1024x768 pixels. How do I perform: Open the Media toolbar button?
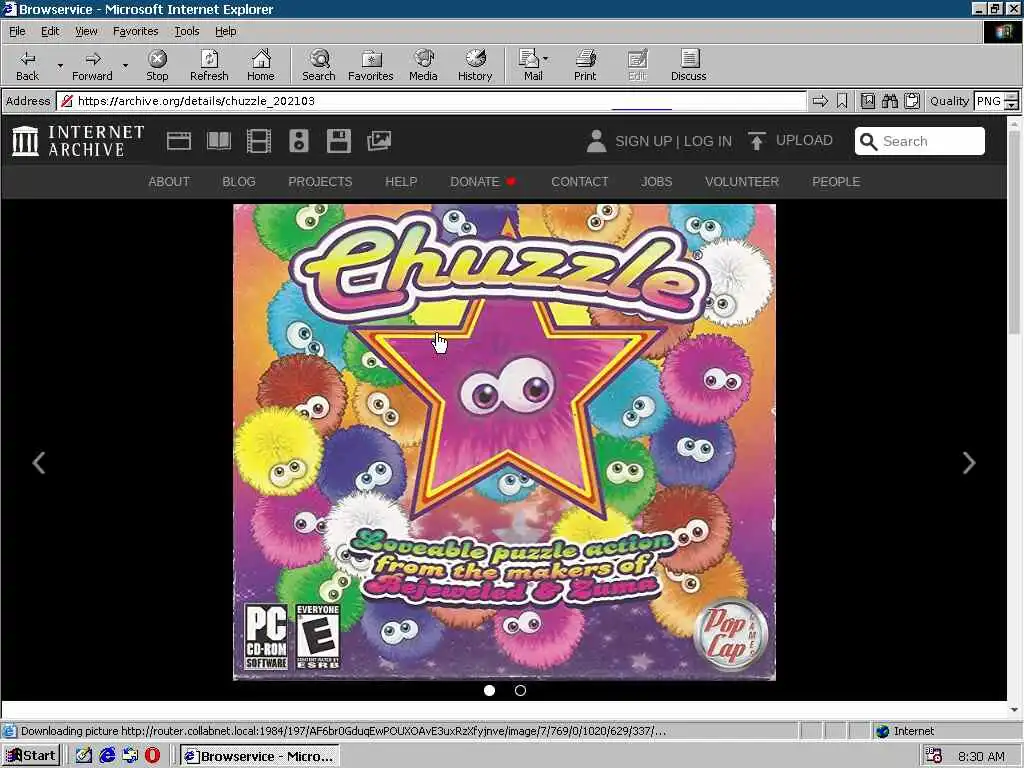[x=423, y=65]
